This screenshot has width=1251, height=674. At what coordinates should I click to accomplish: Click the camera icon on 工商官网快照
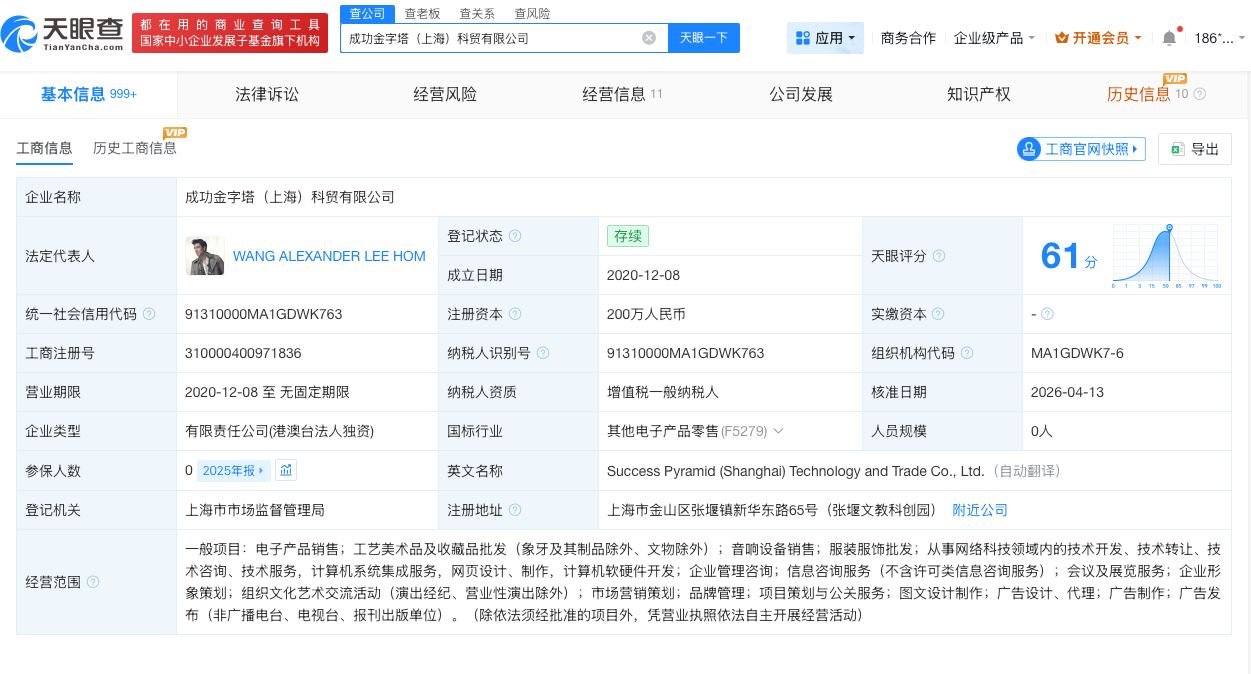[x=1029, y=148]
